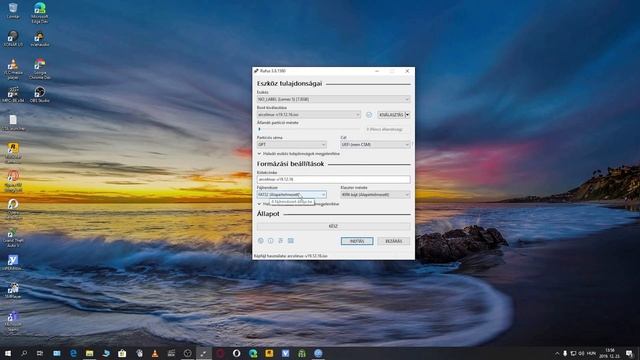
Task: Open the boot selection ISO dropdown
Action: pos(309,115)
